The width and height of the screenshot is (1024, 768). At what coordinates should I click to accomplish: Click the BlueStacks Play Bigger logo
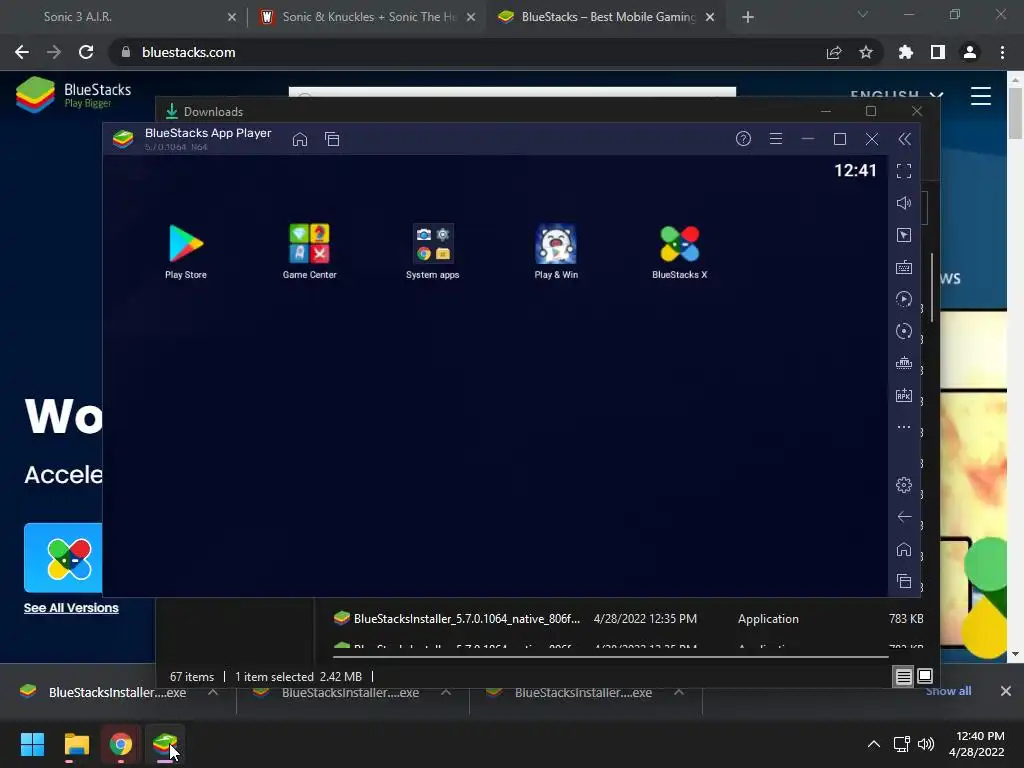(73, 95)
